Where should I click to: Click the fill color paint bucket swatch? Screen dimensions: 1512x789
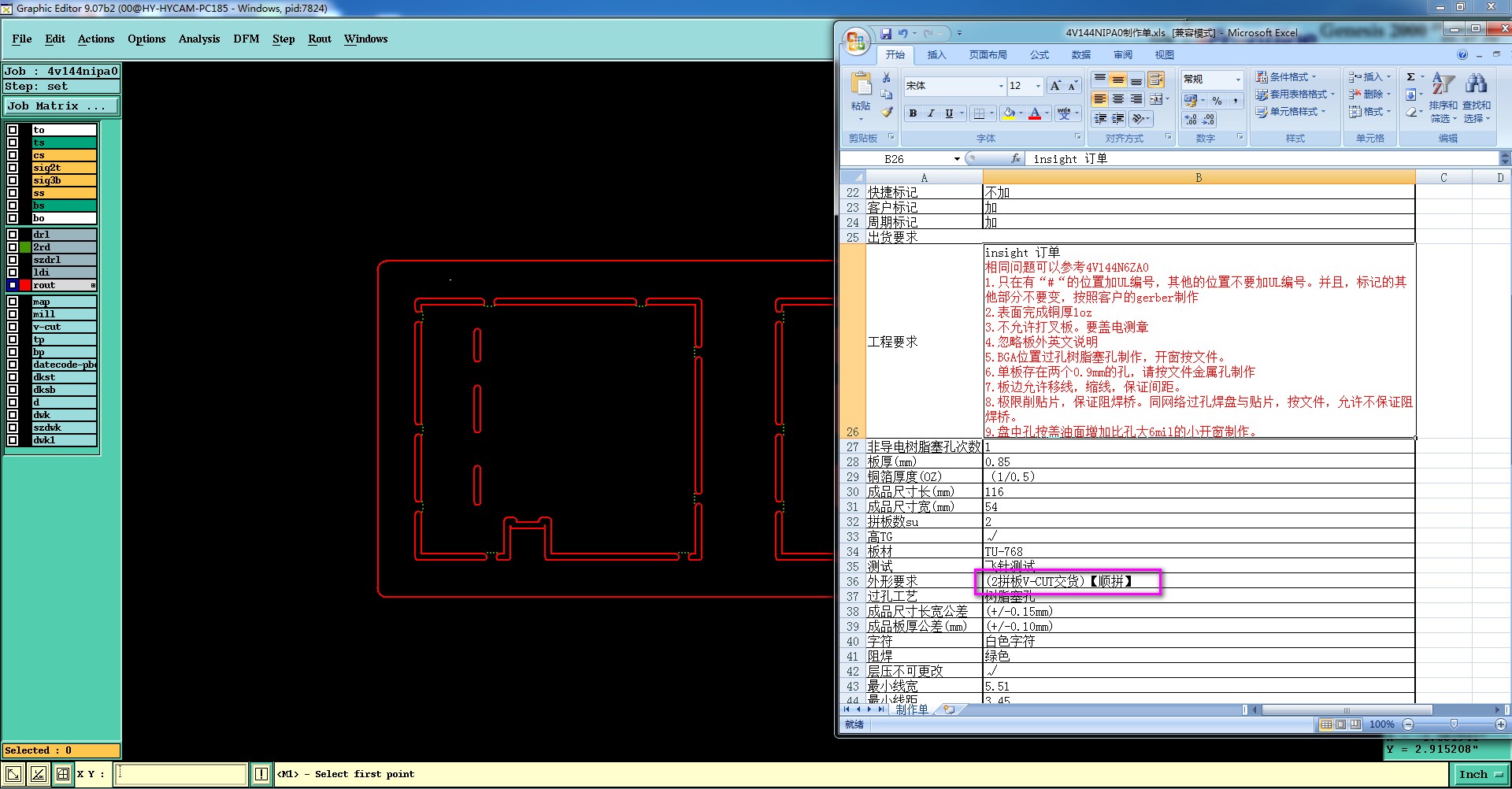click(x=1009, y=113)
